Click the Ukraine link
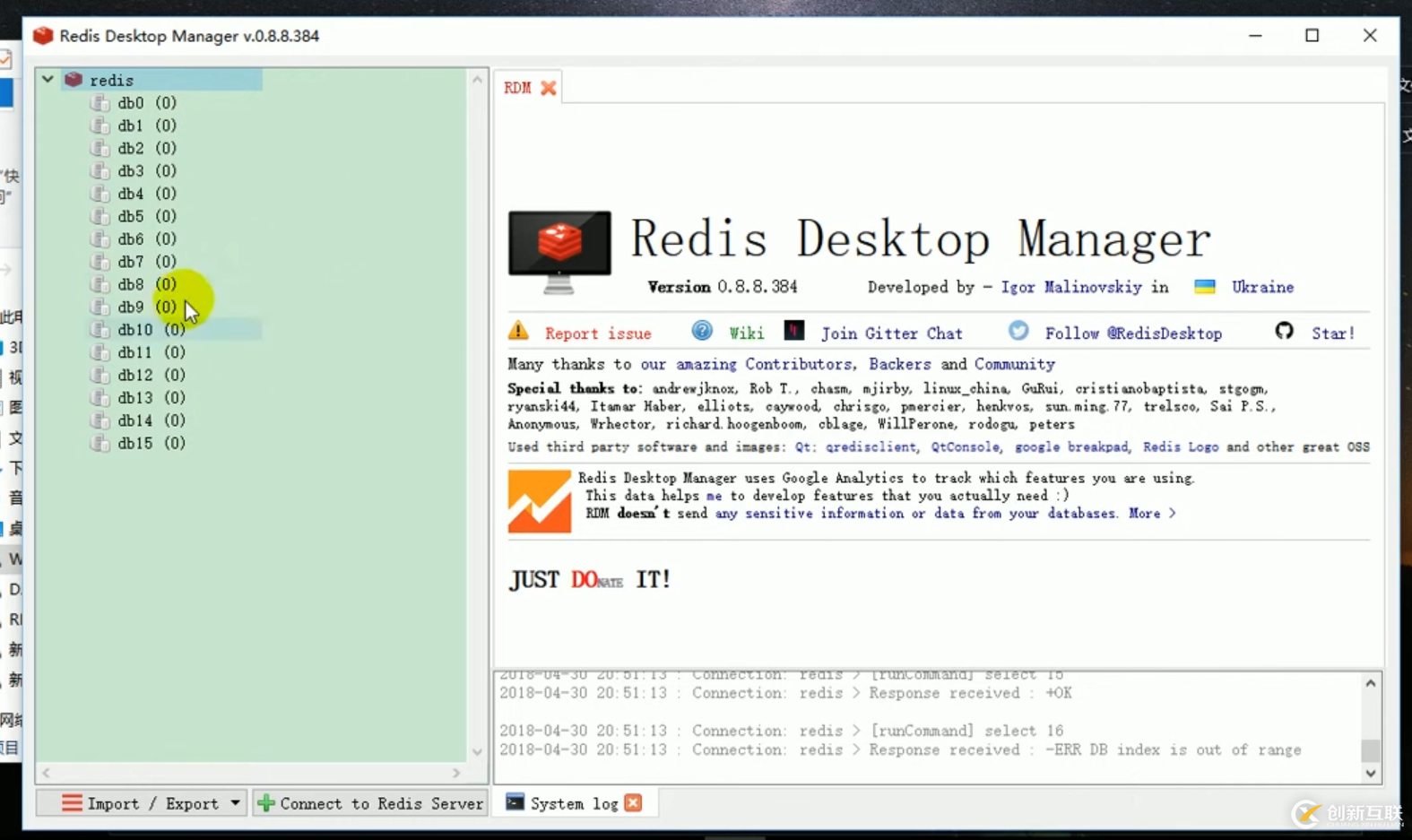Image resolution: width=1412 pixels, height=840 pixels. pos(1262,287)
